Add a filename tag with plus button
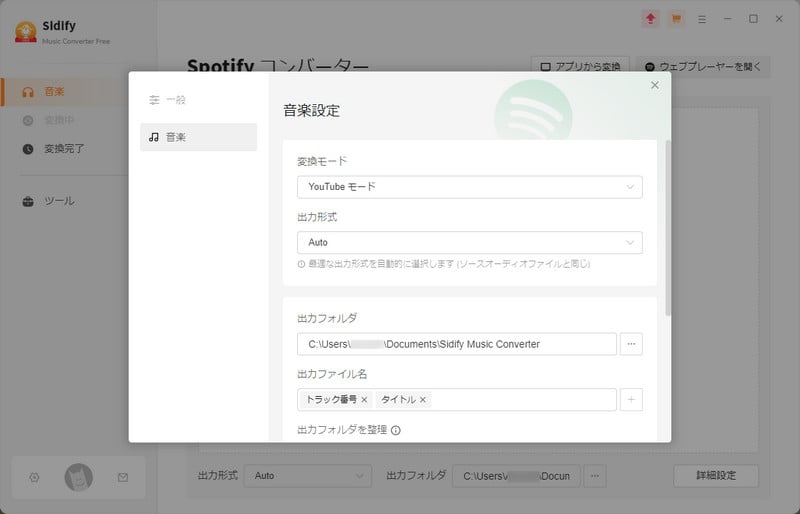 point(631,400)
